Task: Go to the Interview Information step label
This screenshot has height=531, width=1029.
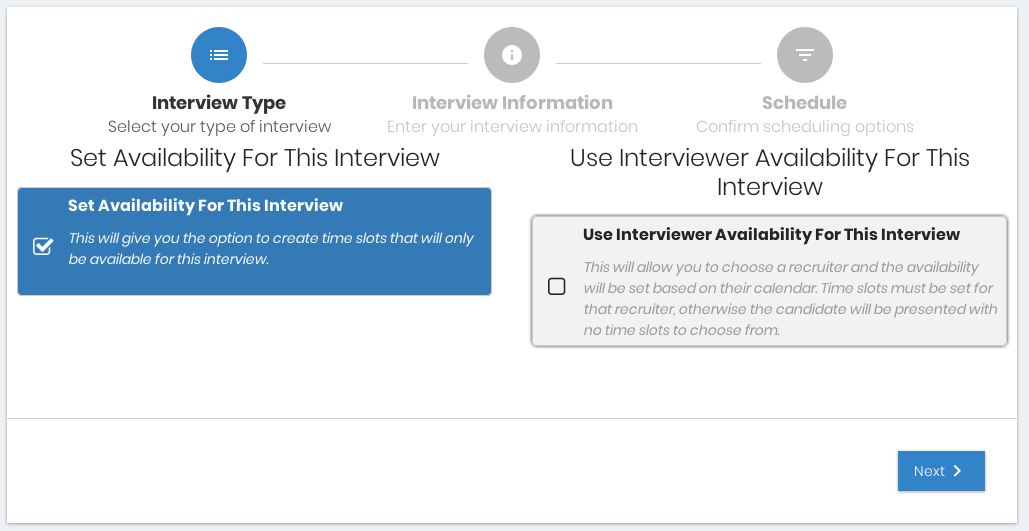Action: click(512, 103)
